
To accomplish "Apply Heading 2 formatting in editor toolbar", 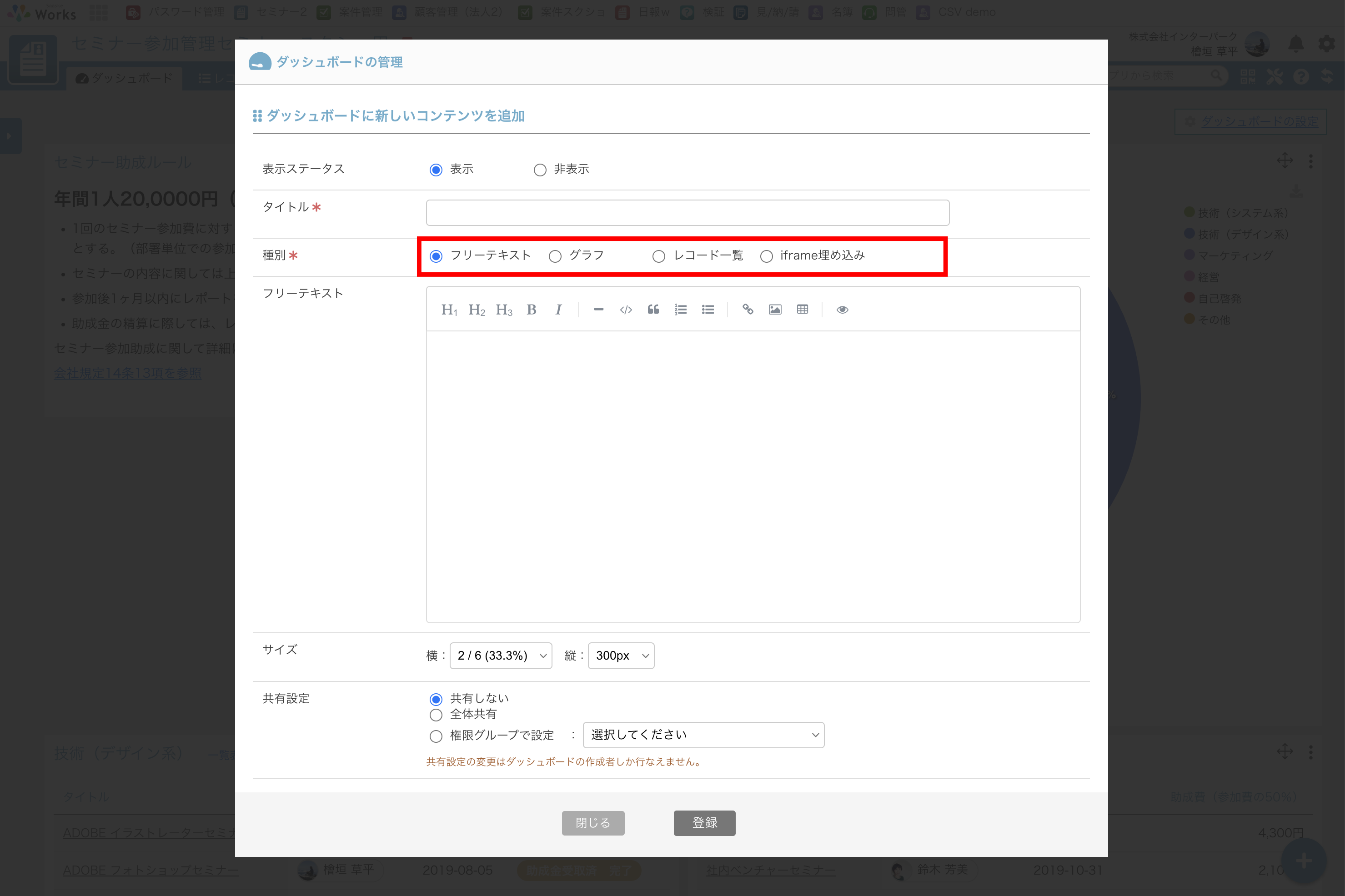I will tap(476, 310).
